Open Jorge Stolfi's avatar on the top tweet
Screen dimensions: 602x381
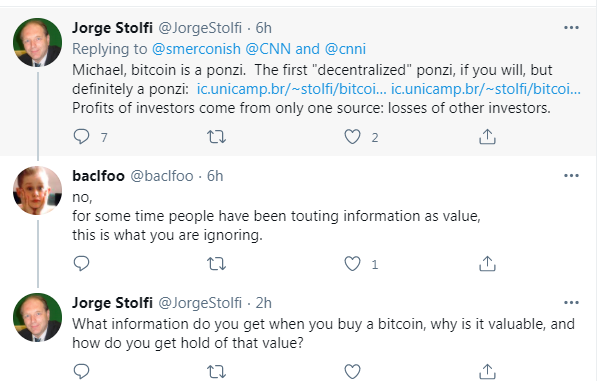(x=38, y=42)
